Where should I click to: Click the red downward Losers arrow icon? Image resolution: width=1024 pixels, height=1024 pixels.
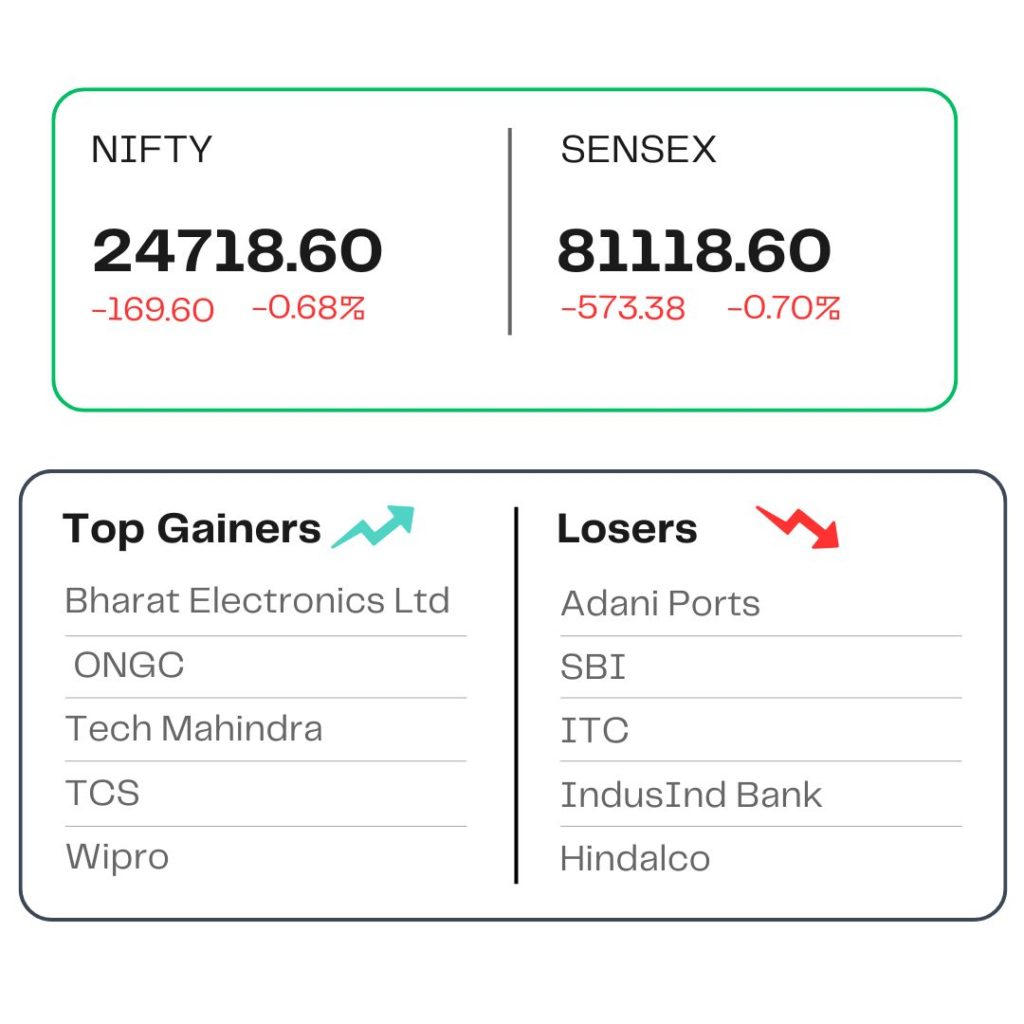click(x=797, y=527)
